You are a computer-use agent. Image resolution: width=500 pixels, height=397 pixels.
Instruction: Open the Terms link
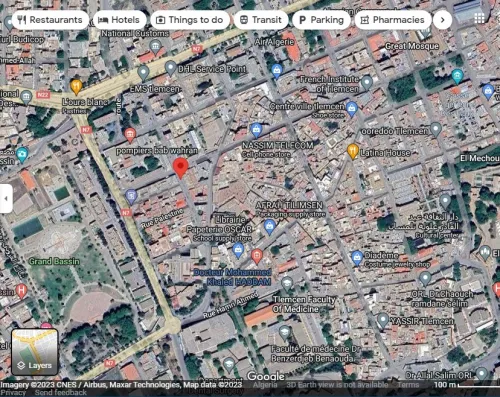(408, 385)
